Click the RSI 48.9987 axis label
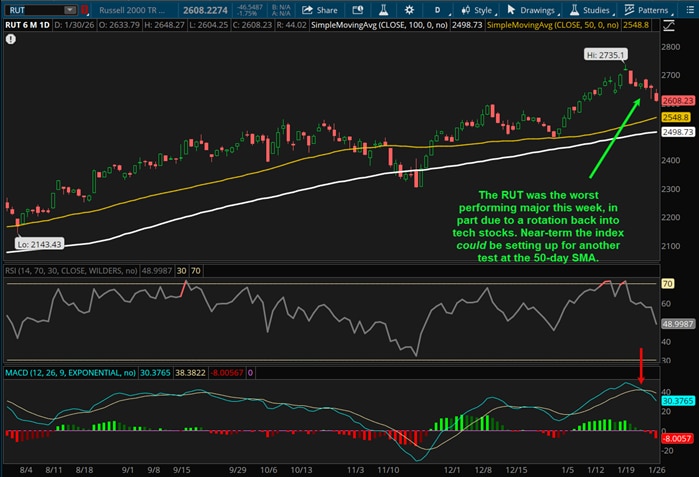The height and width of the screenshot is (477, 699). tap(678, 324)
